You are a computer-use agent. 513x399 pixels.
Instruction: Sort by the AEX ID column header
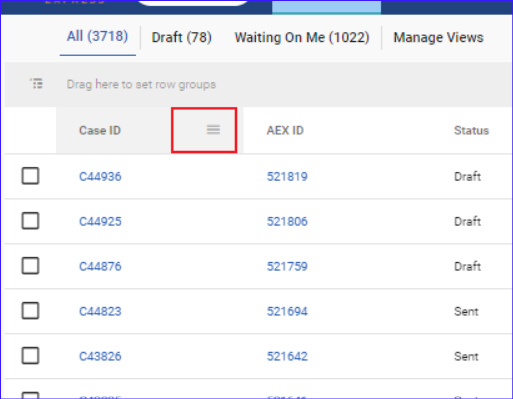(285, 130)
